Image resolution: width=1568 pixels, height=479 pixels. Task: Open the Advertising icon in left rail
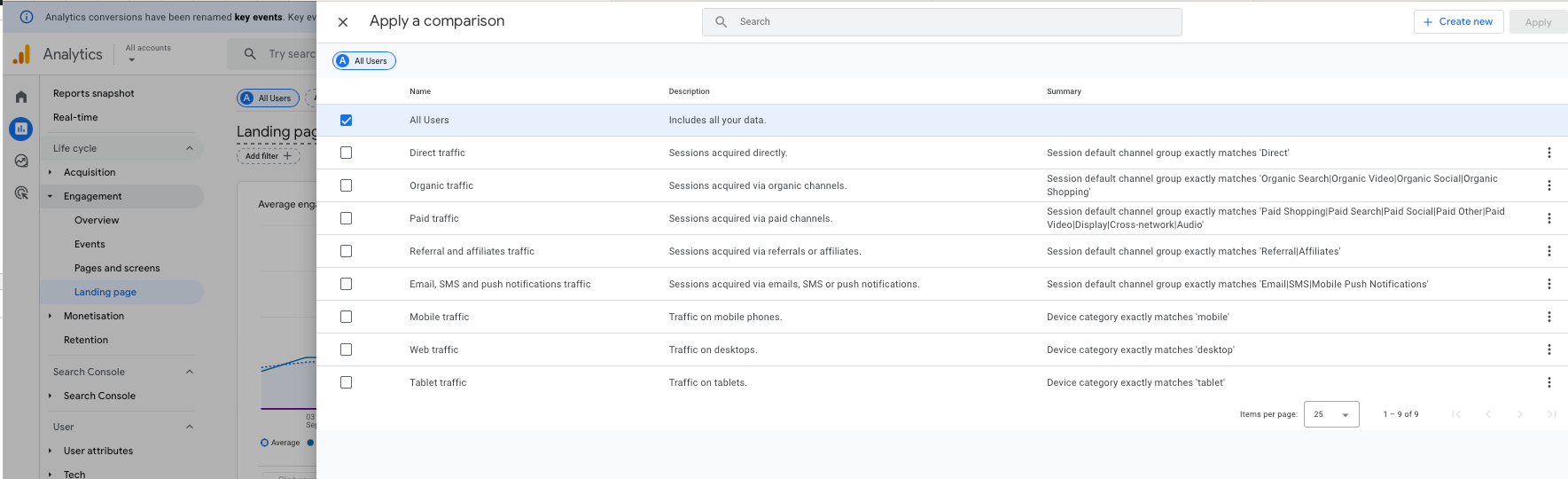(x=21, y=192)
